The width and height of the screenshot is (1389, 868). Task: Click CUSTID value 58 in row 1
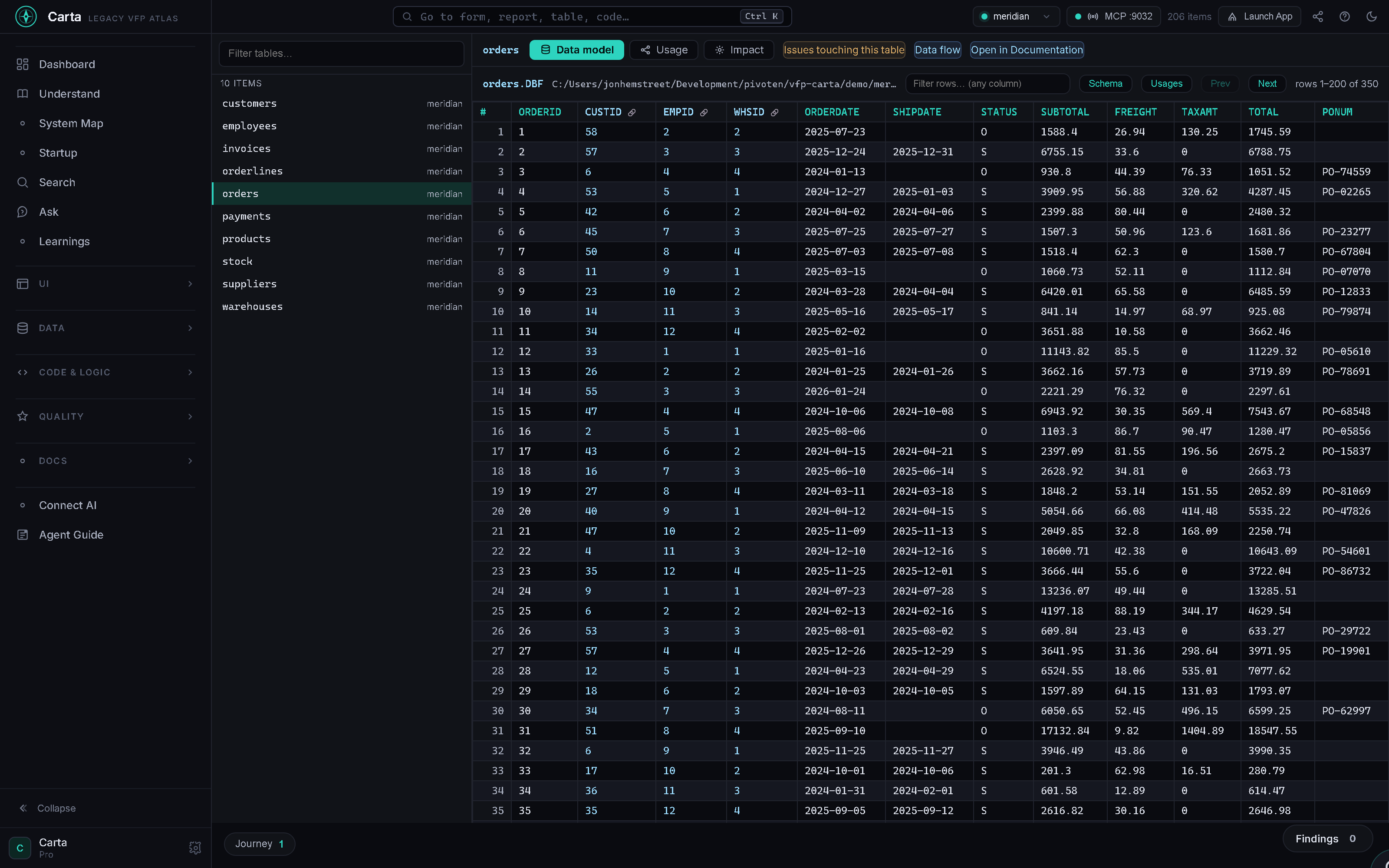click(x=591, y=132)
